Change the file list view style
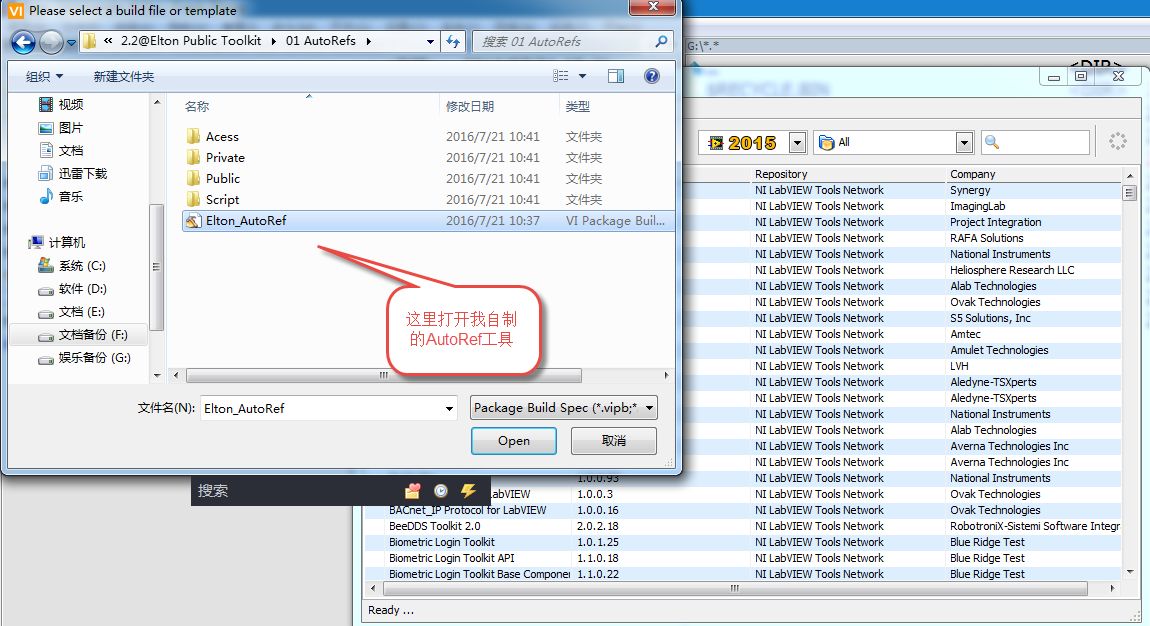 click(561, 76)
